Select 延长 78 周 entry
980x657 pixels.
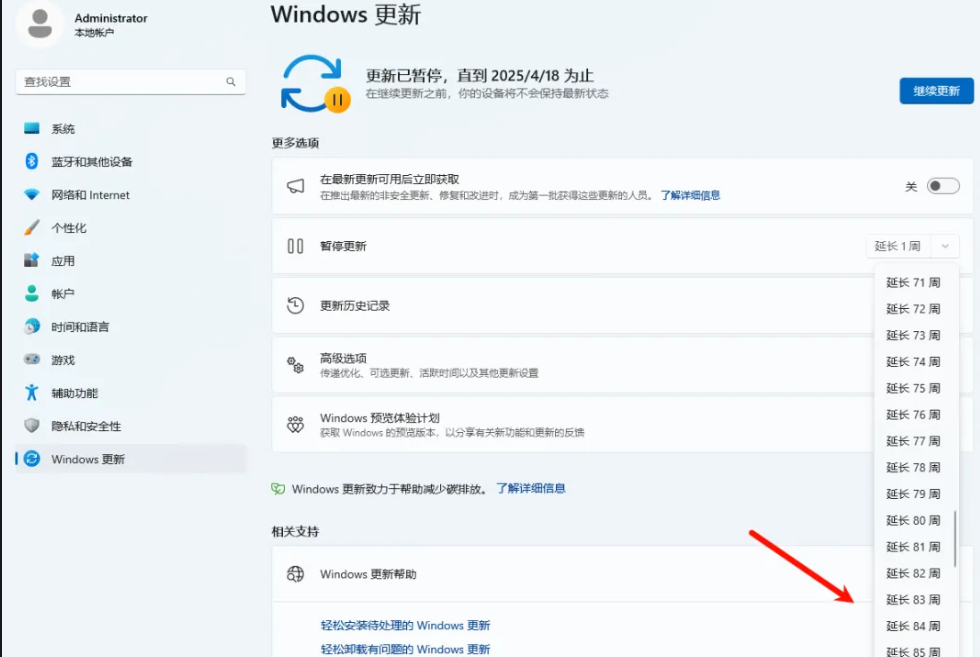click(913, 468)
